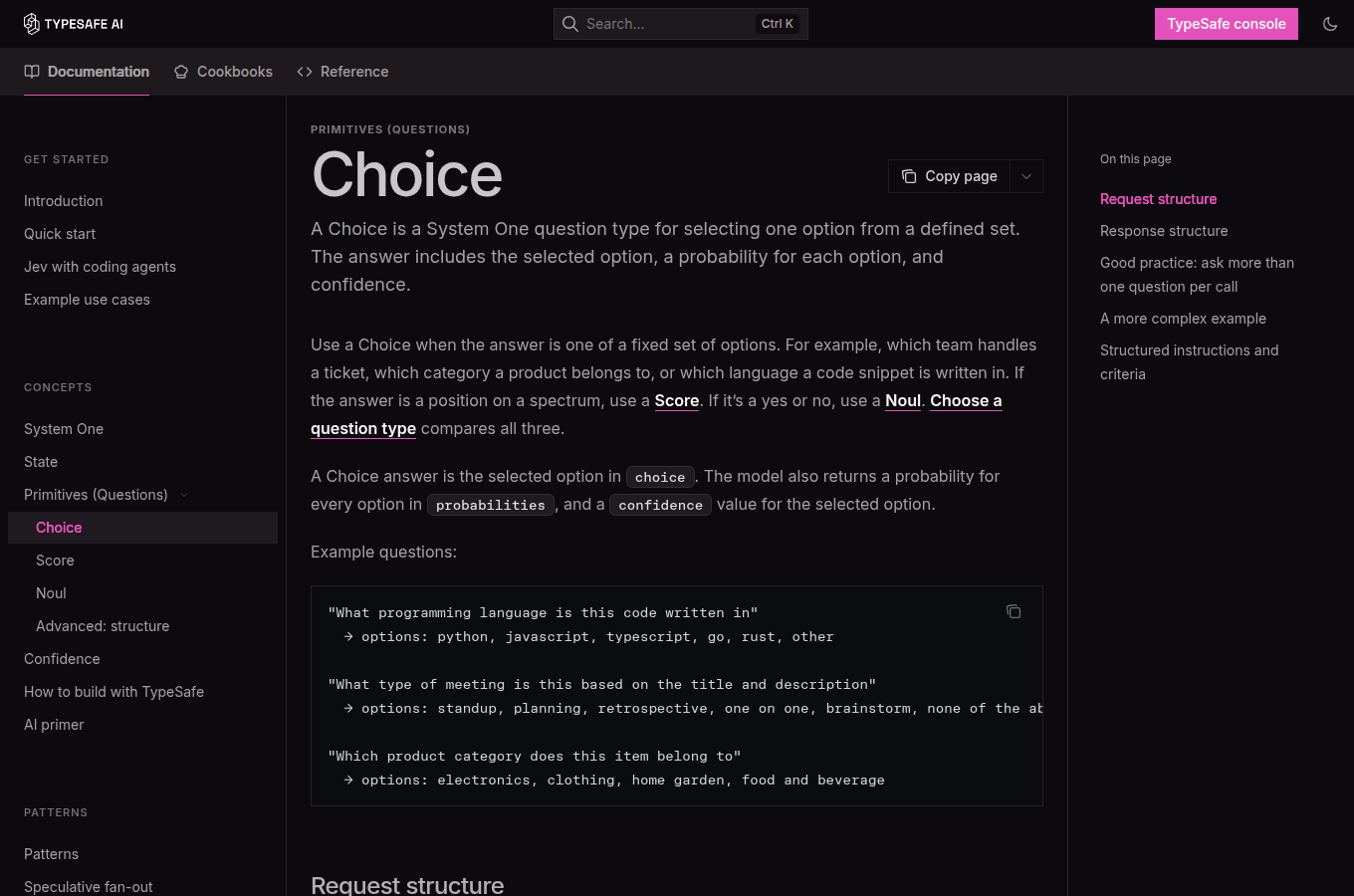Toggle dark mode with moon icon
The height and width of the screenshot is (896, 1354).
pyautogui.click(x=1330, y=24)
